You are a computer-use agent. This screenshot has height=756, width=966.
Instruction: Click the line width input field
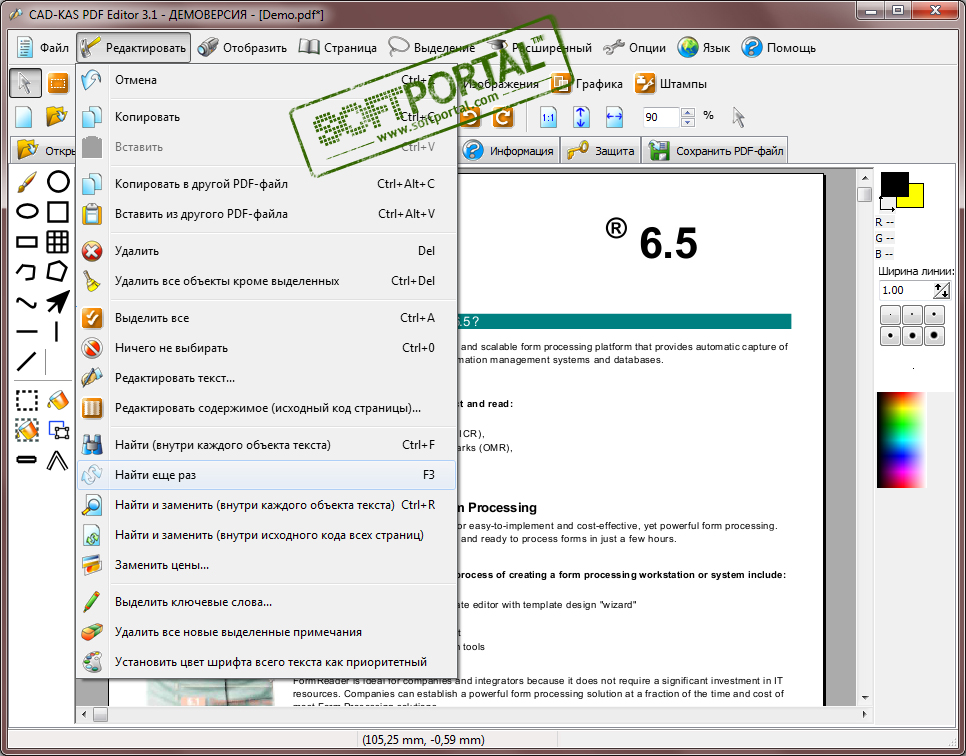click(906, 290)
